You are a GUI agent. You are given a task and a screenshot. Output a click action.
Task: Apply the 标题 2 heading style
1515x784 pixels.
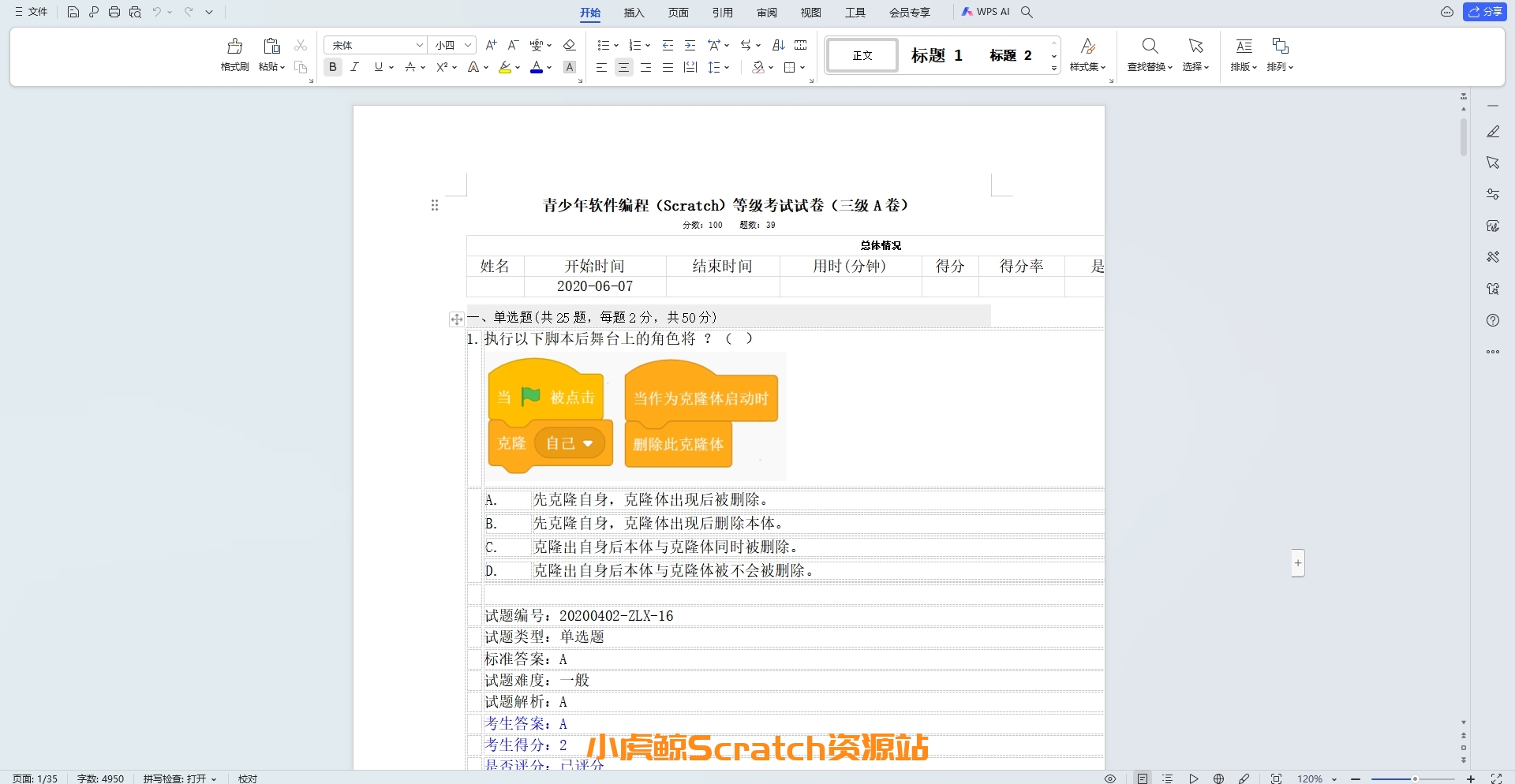pyautogui.click(x=1011, y=55)
